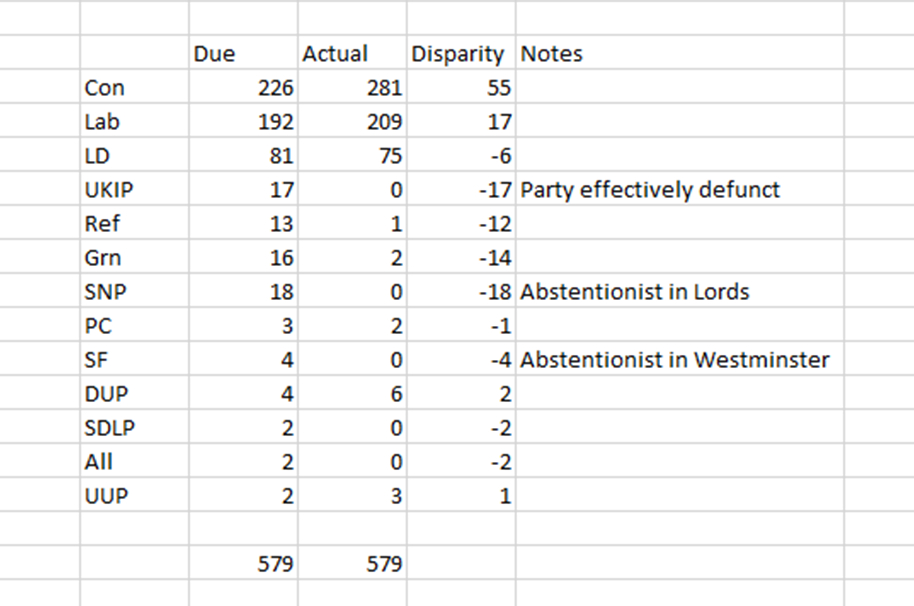Select the SNP Disparity cell showing -18

click(461, 292)
